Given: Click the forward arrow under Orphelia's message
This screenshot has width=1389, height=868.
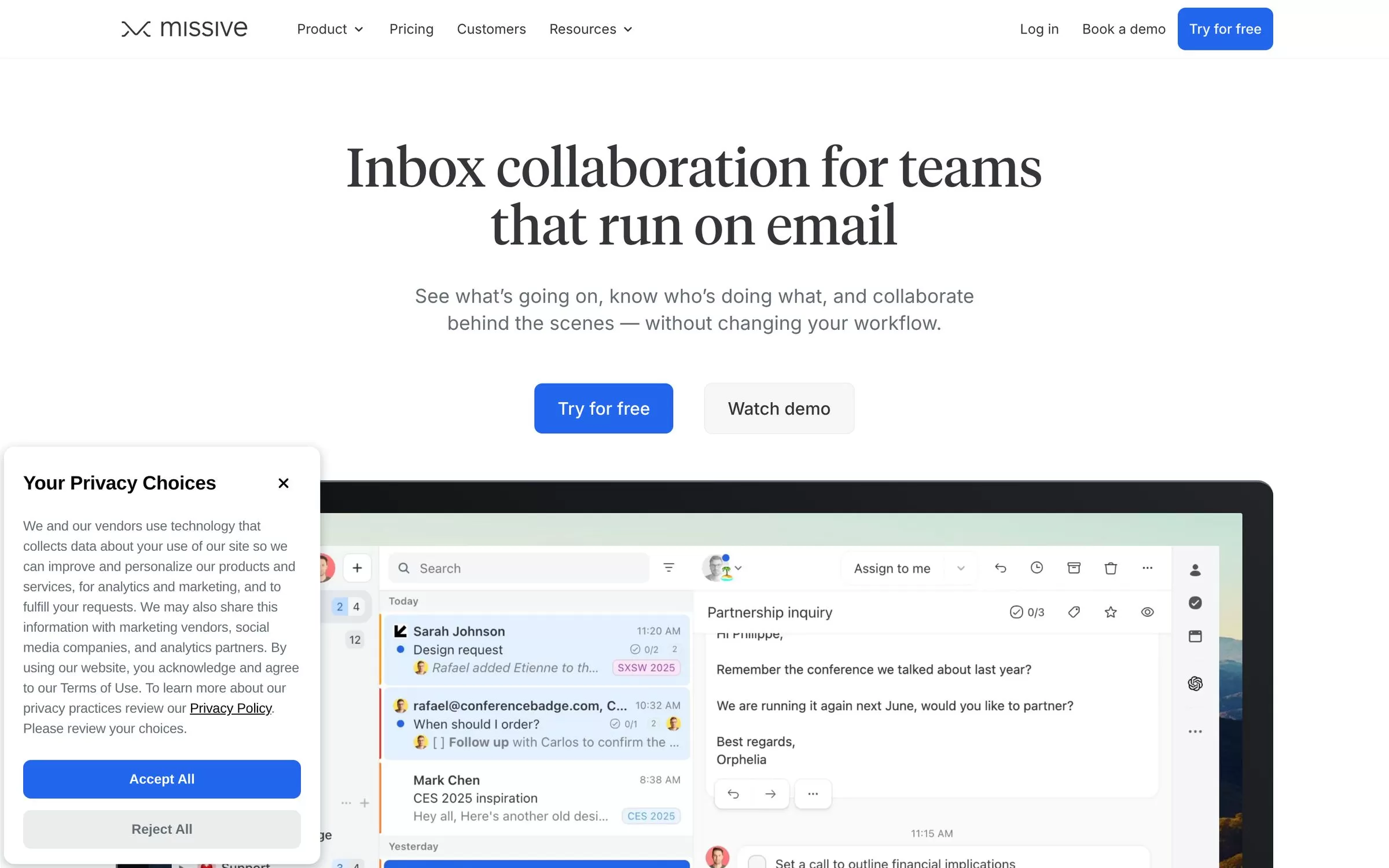Looking at the screenshot, I should point(770,794).
